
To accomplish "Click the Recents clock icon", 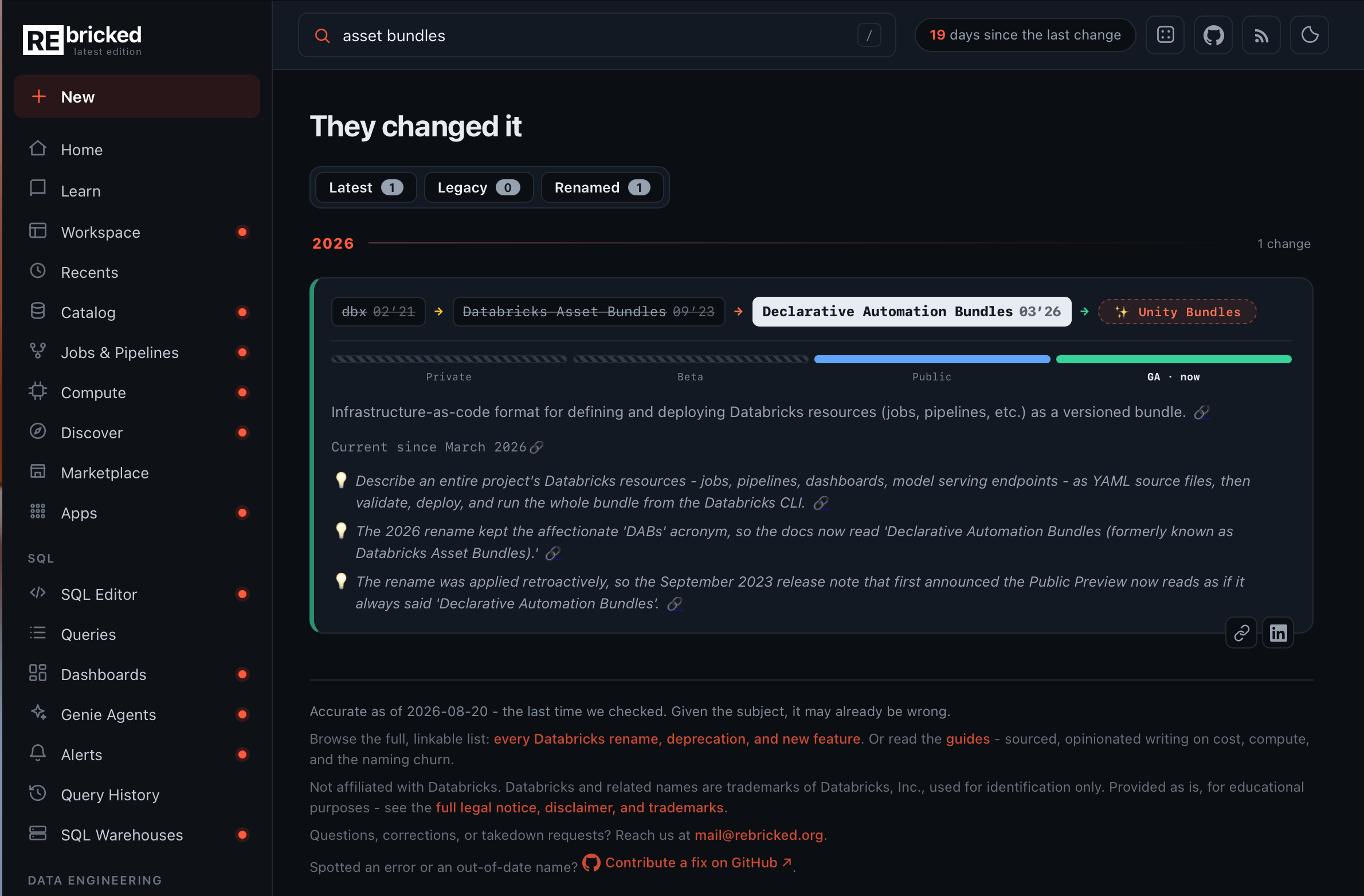I will tap(38, 270).
